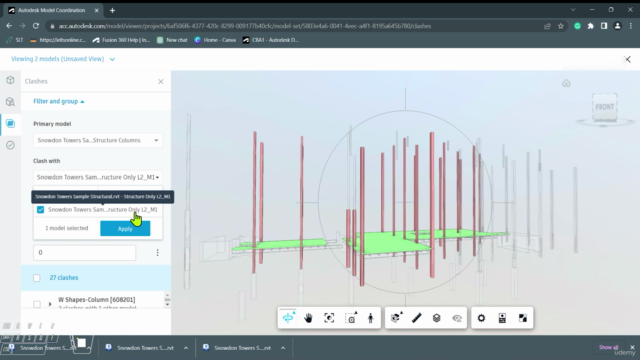Open the second sidebar icon, cube with magnifier
640x360 pixels.
(10, 102)
